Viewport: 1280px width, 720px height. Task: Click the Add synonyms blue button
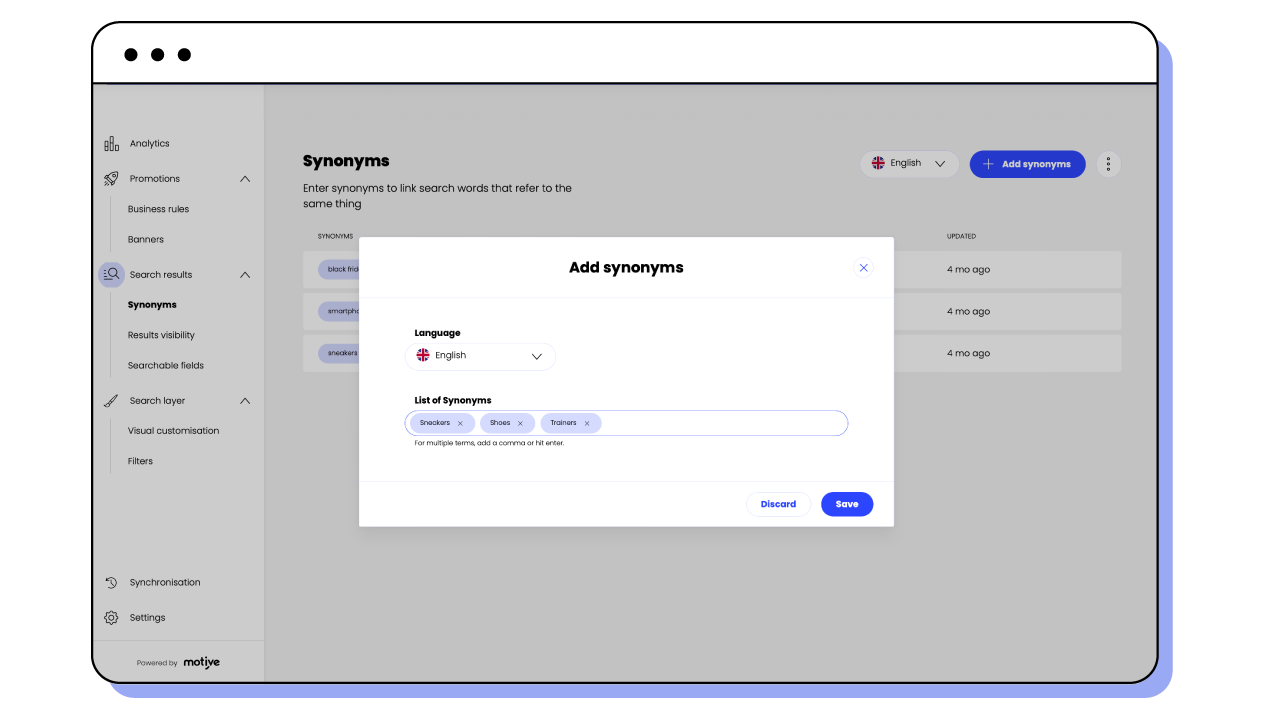(1027, 163)
